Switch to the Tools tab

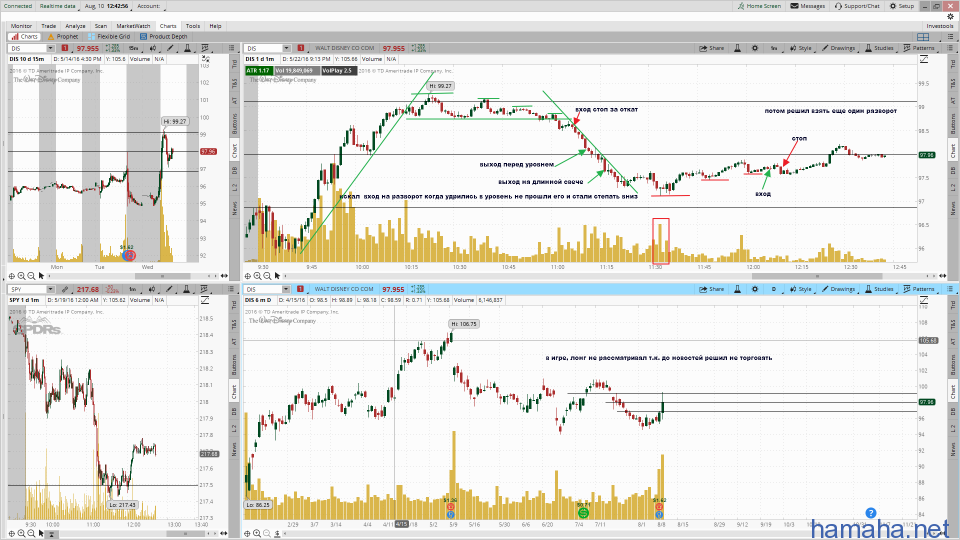tap(193, 26)
